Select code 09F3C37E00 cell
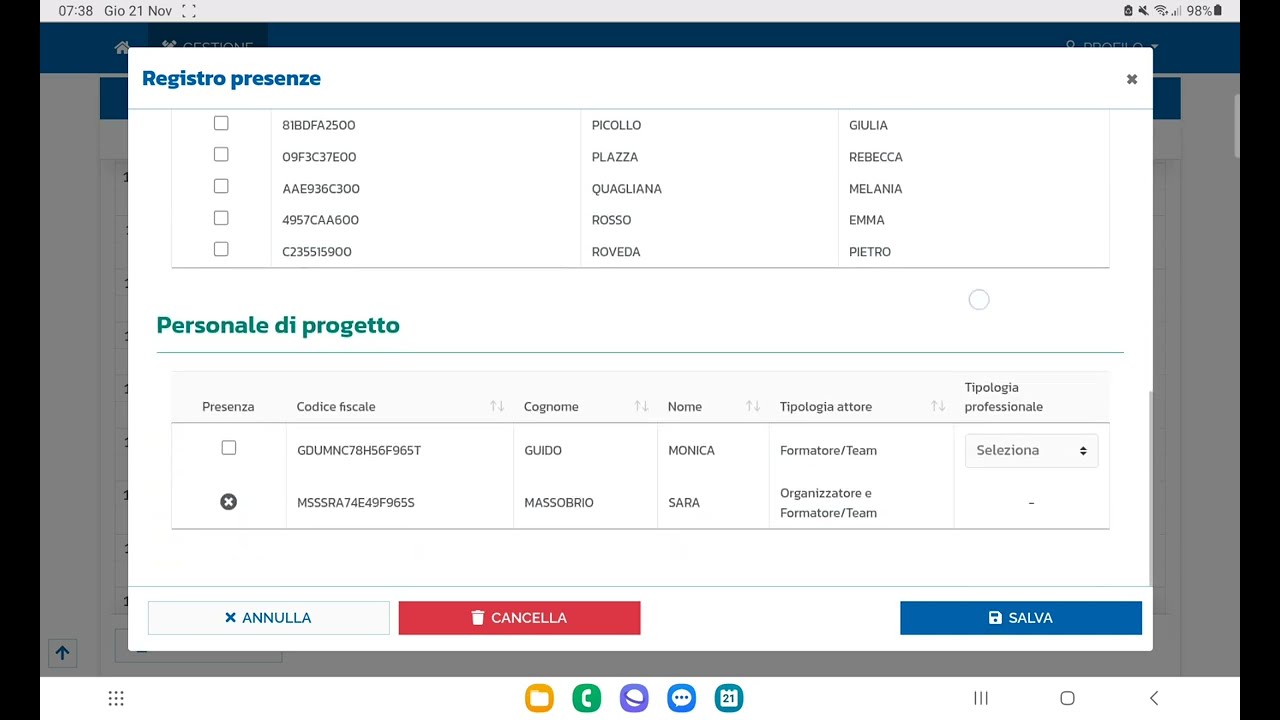This screenshot has height=720, width=1280. tap(319, 157)
